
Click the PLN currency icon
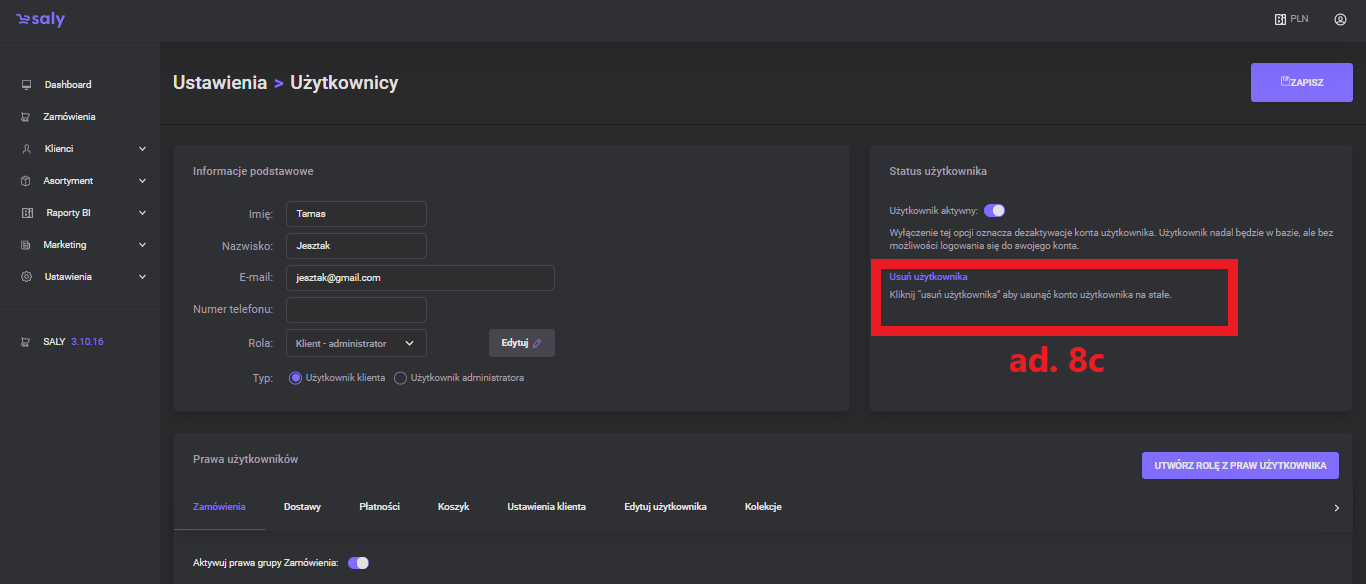point(1280,19)
